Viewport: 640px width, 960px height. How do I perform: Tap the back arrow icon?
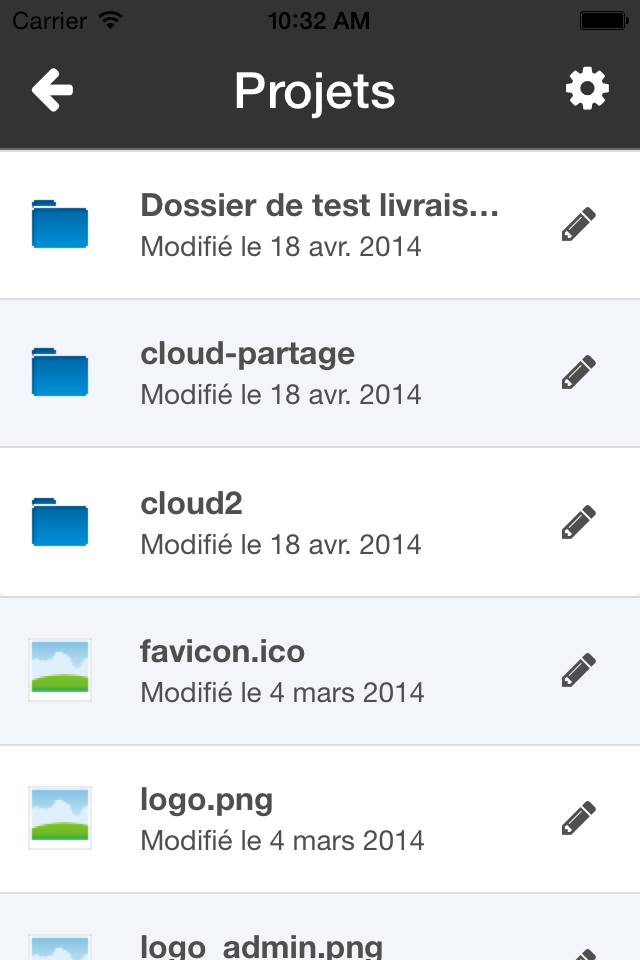(52, 91)
